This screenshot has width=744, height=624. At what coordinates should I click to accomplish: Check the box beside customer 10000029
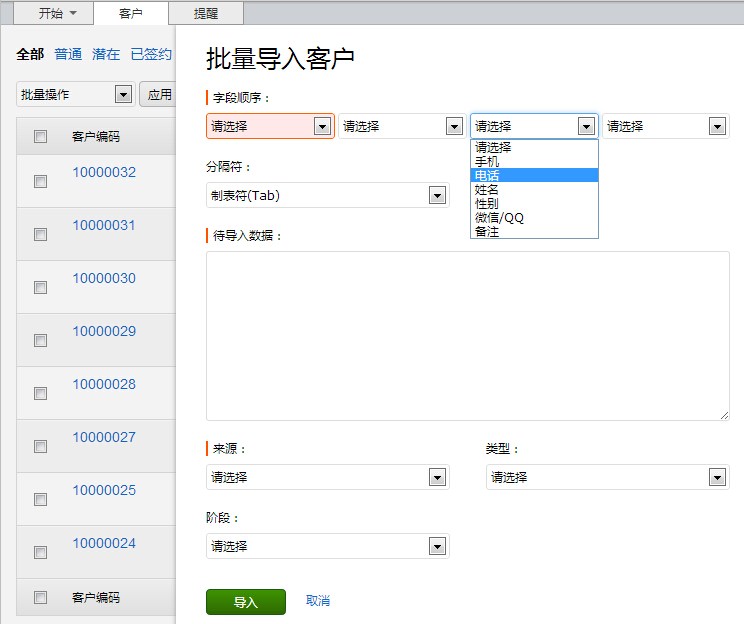tap(41, 340)
